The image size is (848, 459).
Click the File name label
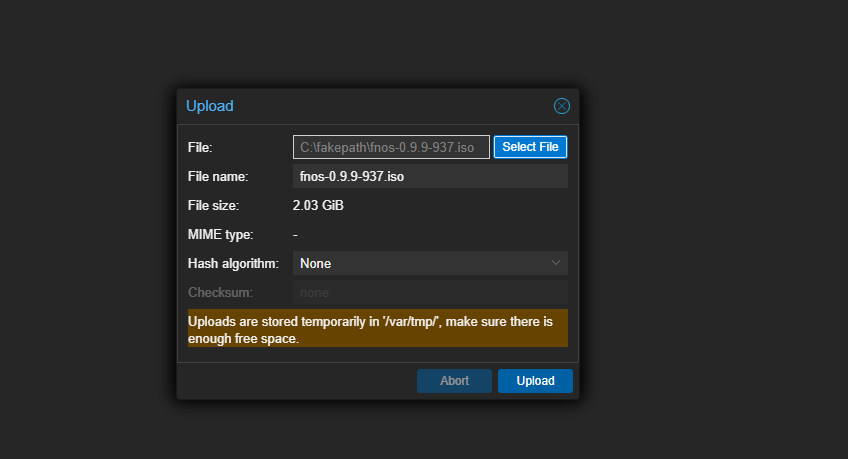click(218, 177)
